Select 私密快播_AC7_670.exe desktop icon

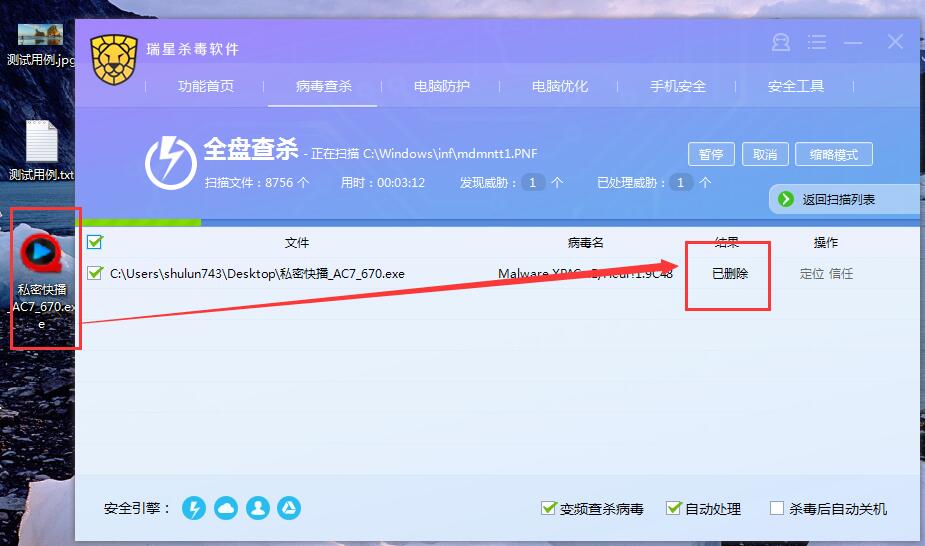click(42, 282)
